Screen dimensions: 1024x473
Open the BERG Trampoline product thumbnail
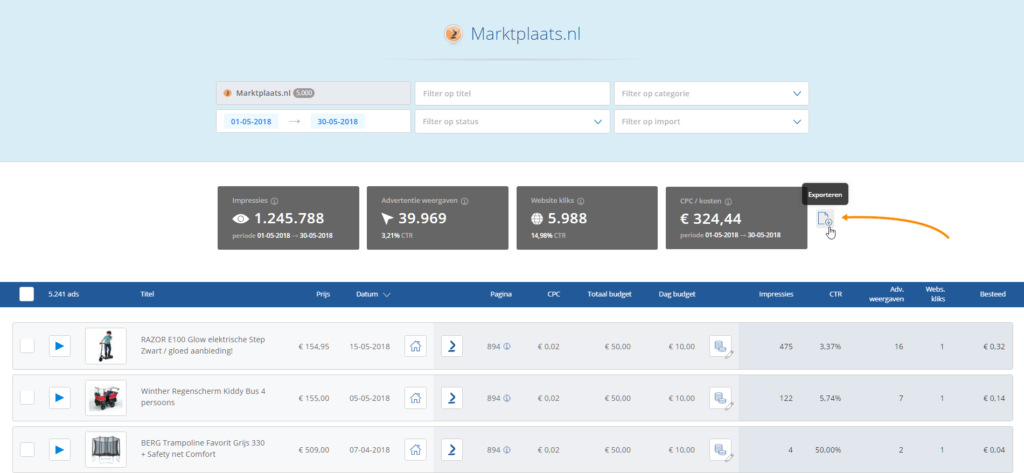click(106, 449)
